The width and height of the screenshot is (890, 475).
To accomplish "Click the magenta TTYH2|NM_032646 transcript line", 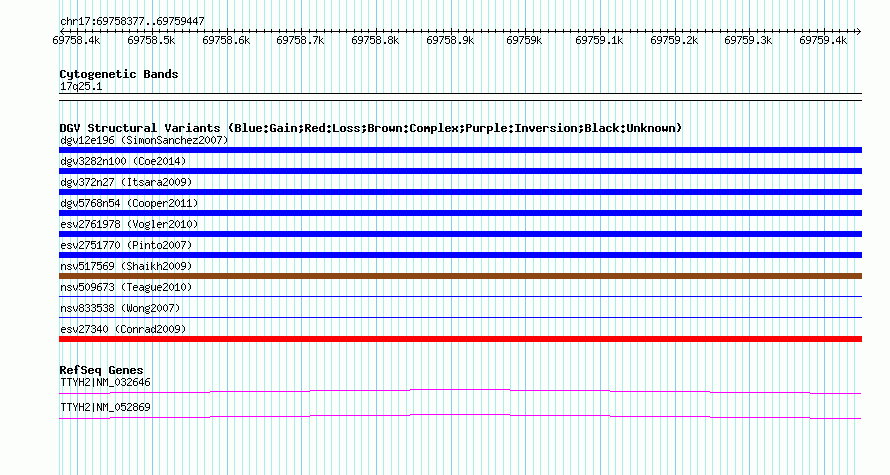I will tap(460, 391).
